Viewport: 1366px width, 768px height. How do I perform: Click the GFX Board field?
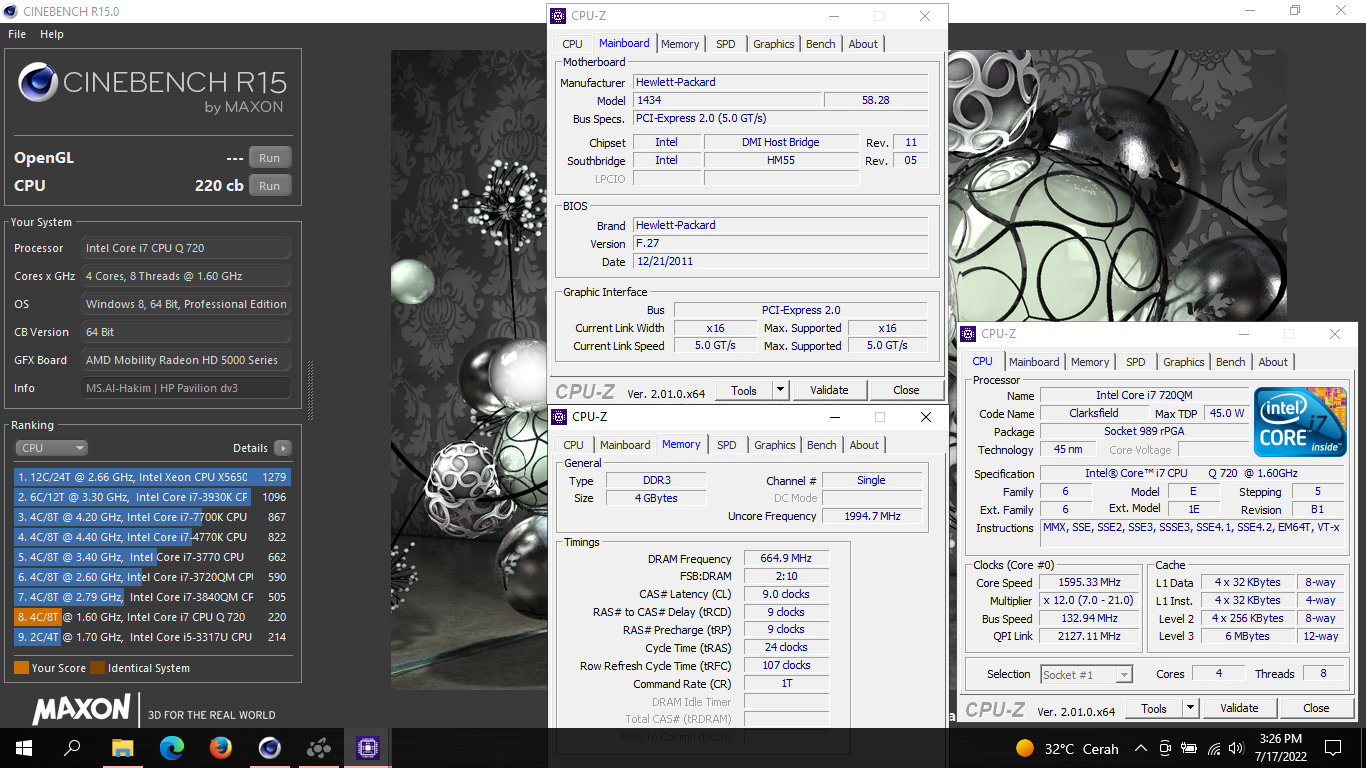pos(186,360)
